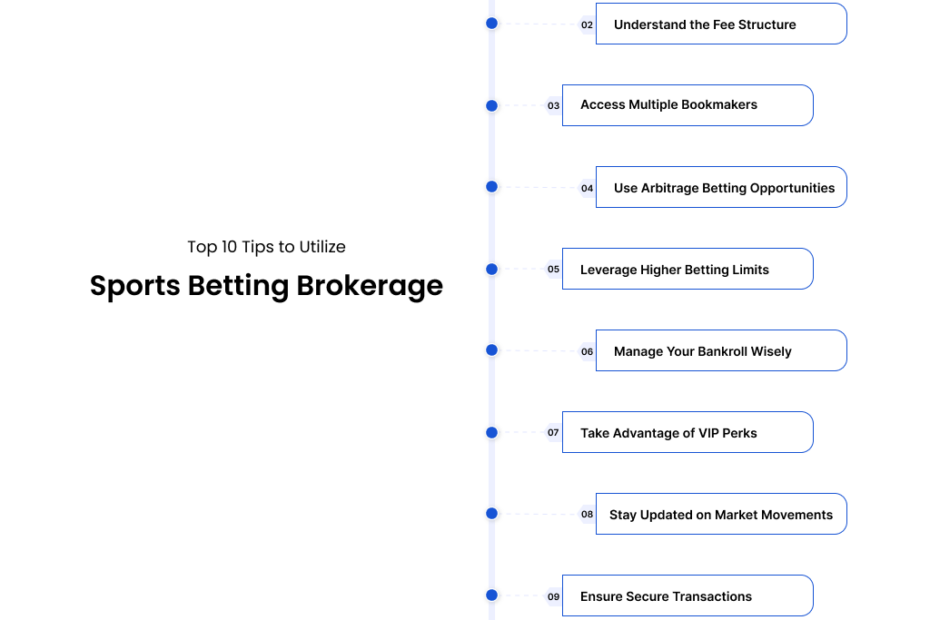Select Use Arbitrage Betting Opportunities box
This screenshot has height=620, width=930.
721,187
